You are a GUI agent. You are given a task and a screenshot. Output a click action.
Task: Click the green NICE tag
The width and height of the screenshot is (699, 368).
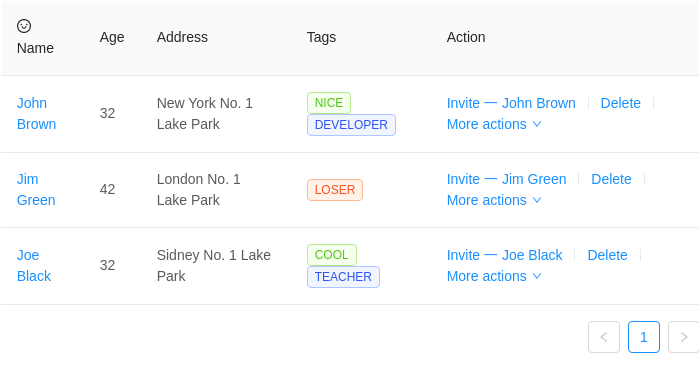[x=329, y=103]
